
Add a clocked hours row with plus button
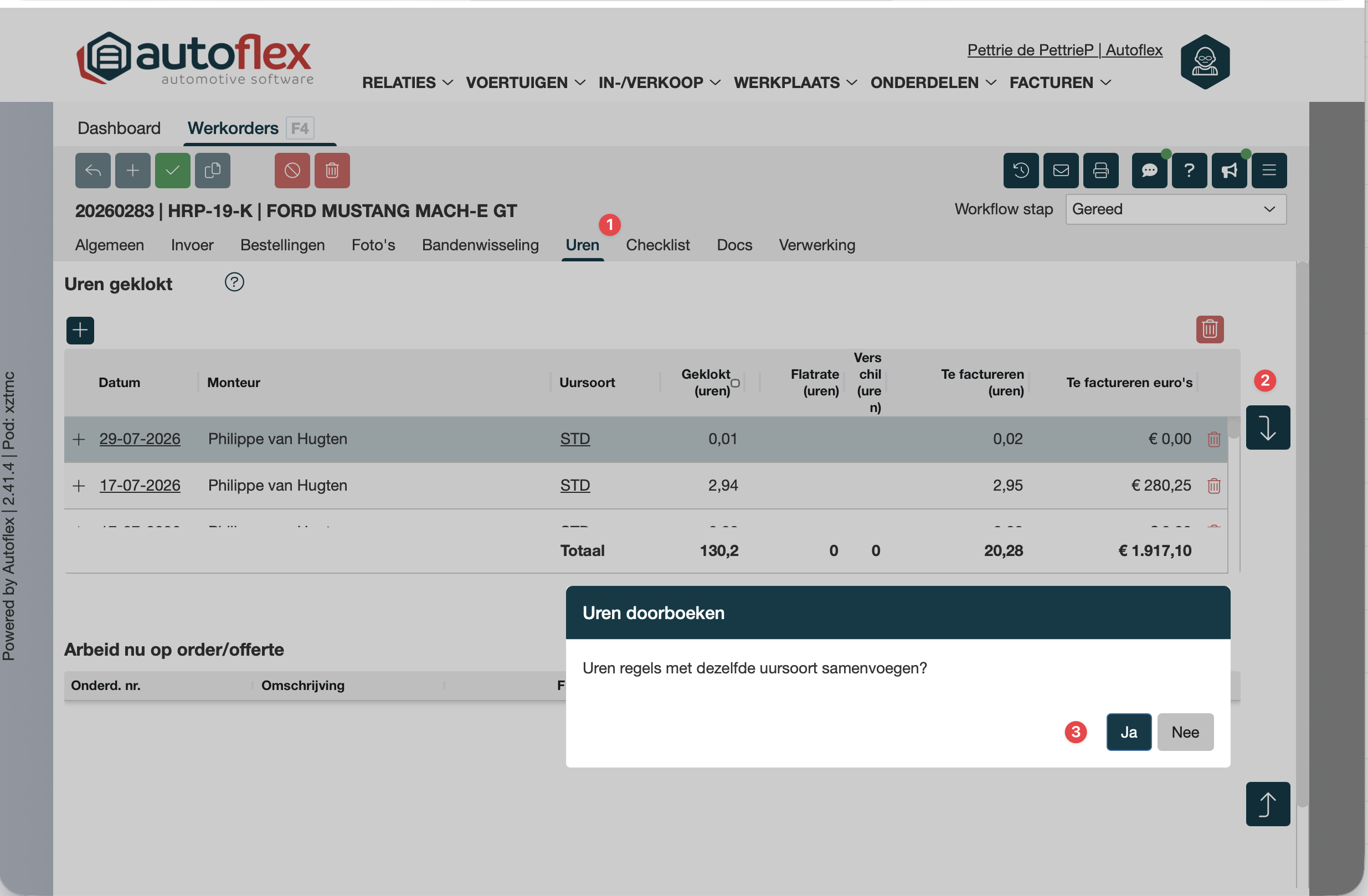pos(80,331)
